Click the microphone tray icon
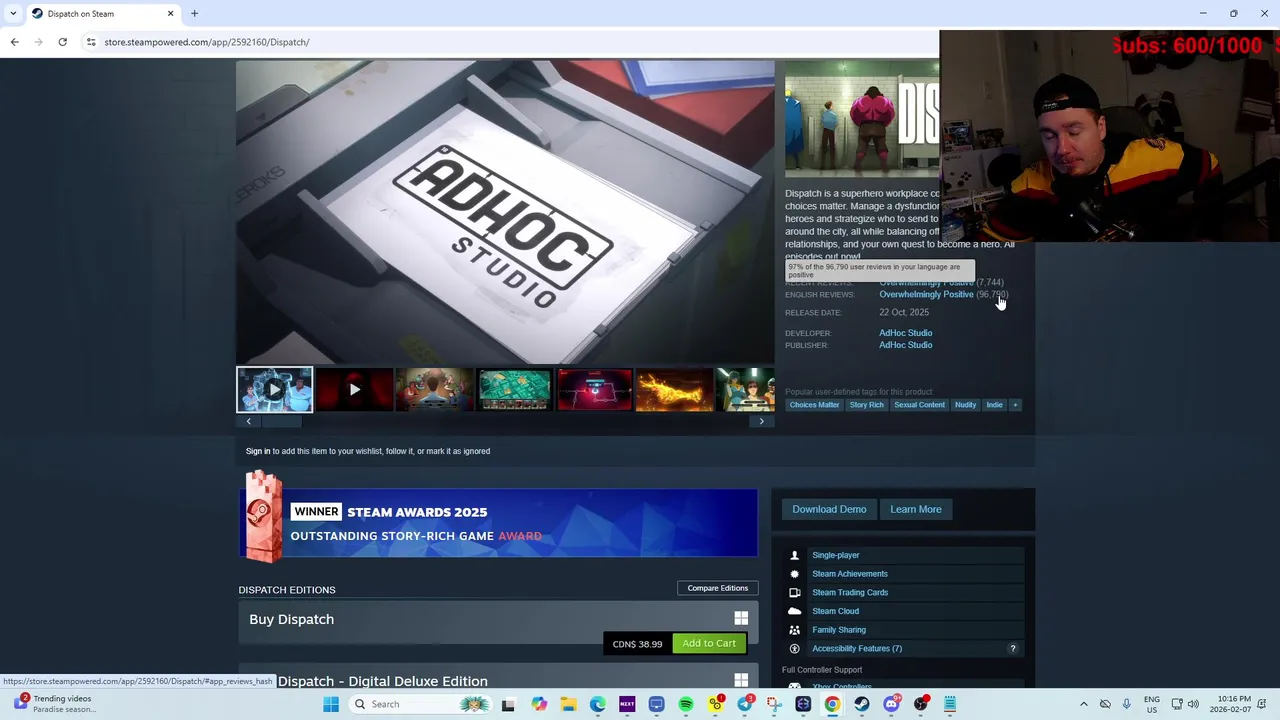 pos(1127,704)
